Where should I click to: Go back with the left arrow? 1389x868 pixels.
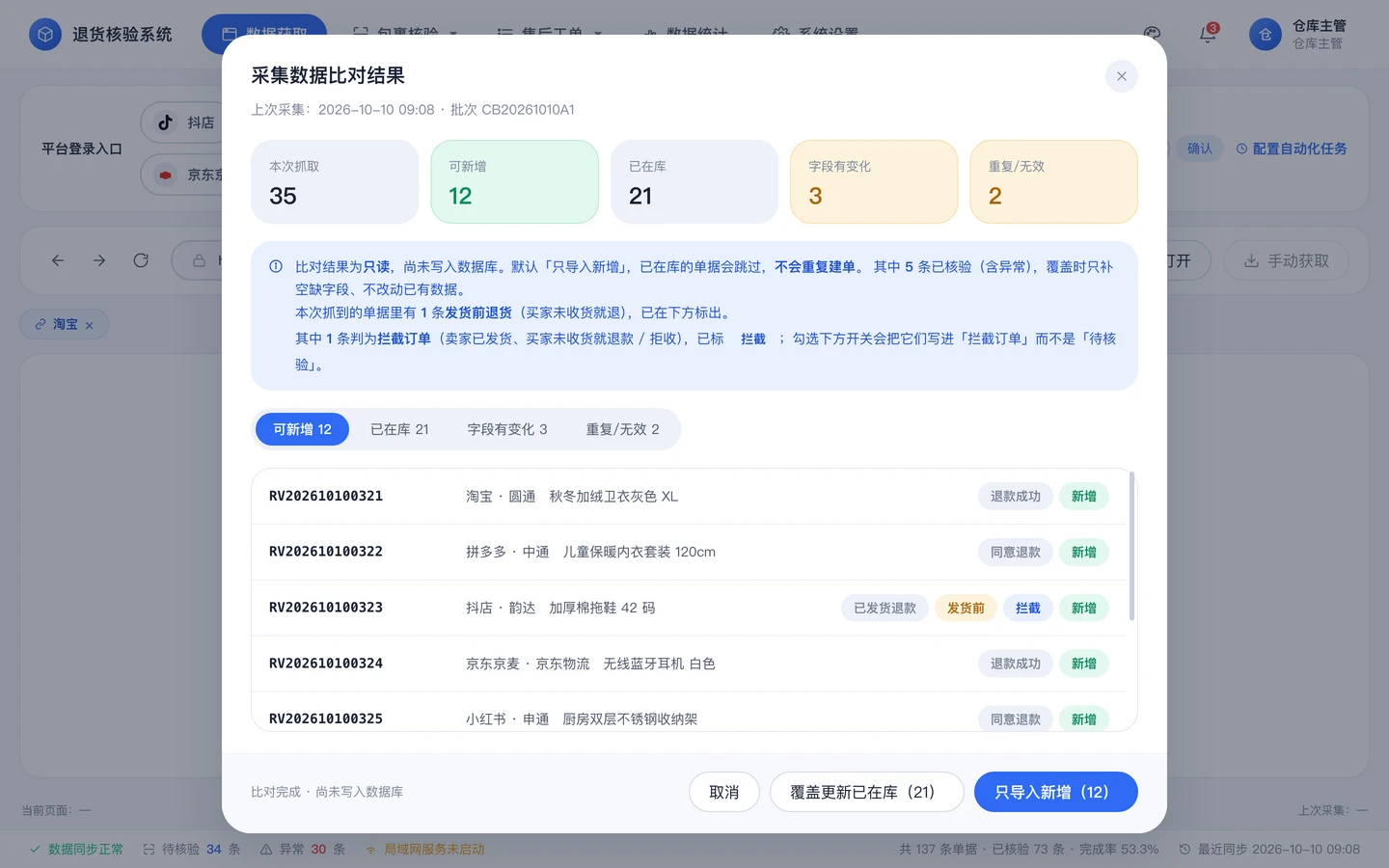[58, 260]
